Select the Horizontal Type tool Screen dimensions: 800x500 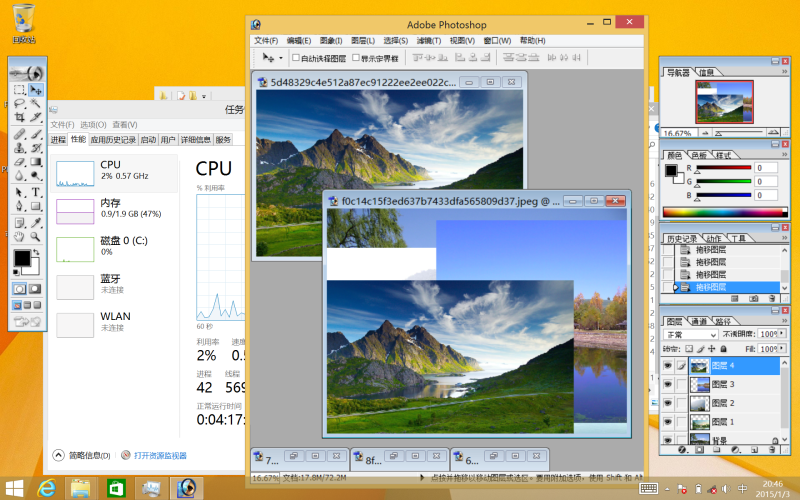[x=36, y=191]
